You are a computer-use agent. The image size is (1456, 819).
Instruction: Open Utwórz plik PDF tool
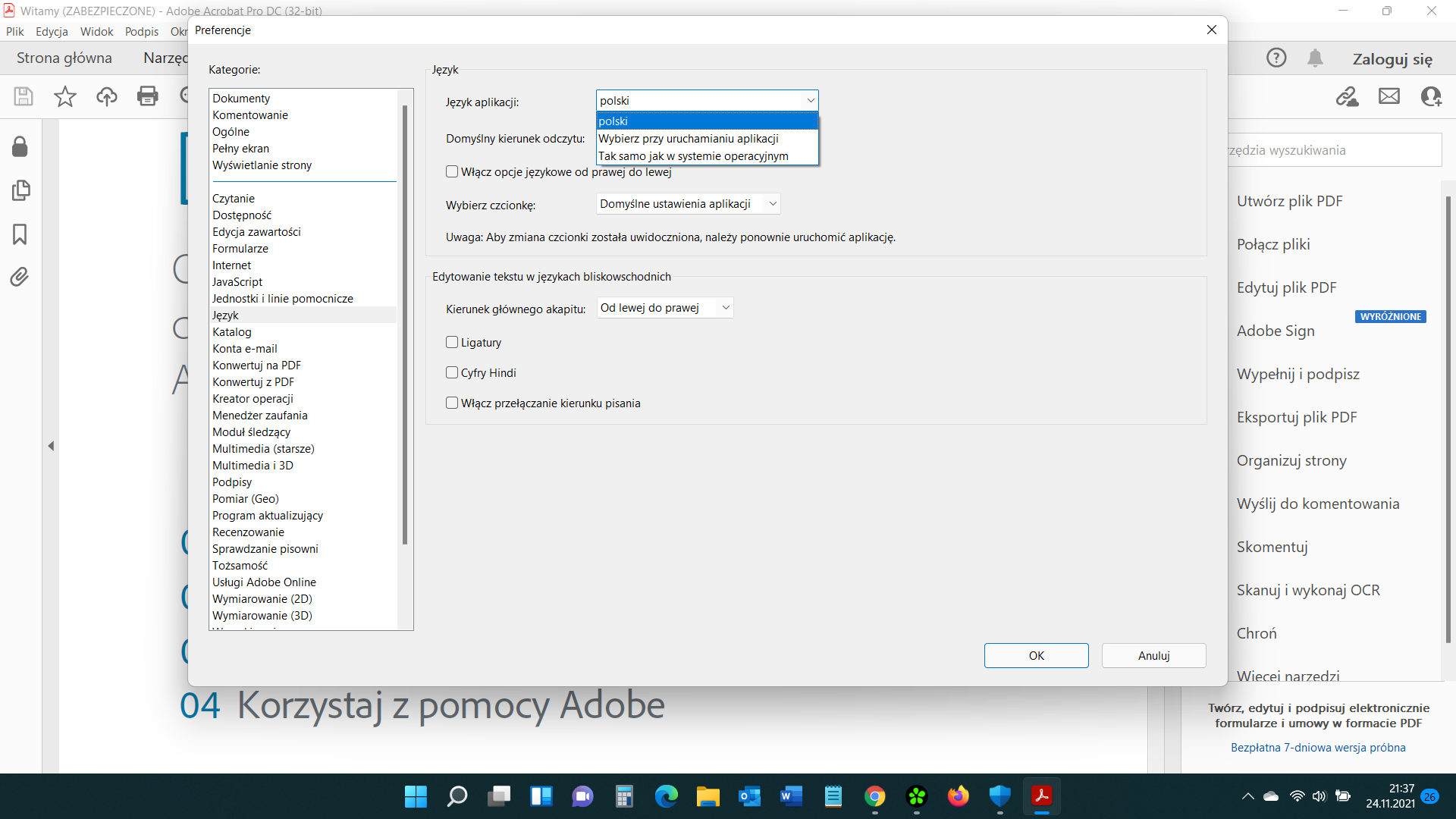point(1289,201)
